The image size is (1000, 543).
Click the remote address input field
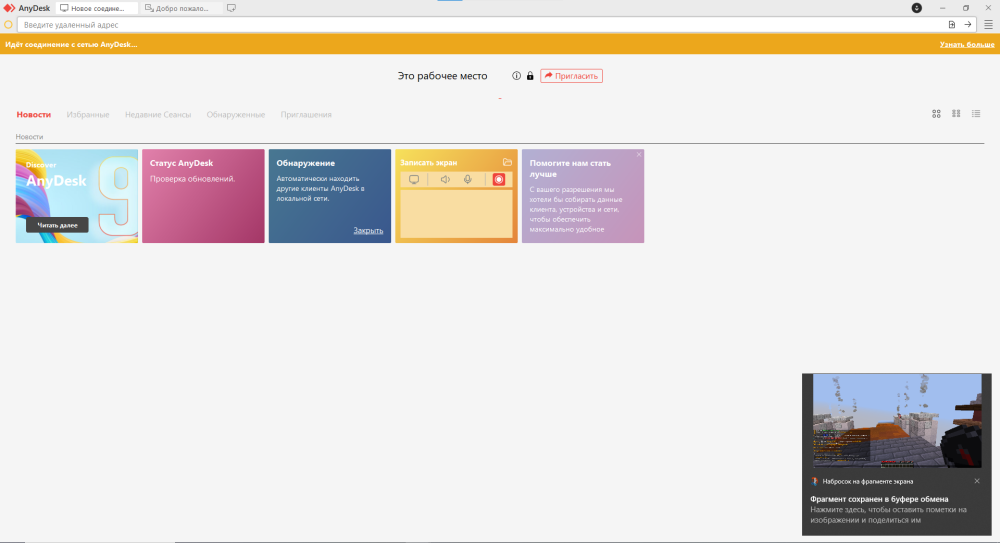click(x=483, y=25)
